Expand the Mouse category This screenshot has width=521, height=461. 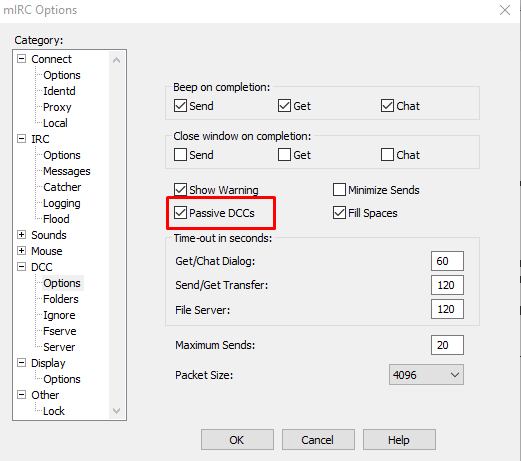pos(21,251)
